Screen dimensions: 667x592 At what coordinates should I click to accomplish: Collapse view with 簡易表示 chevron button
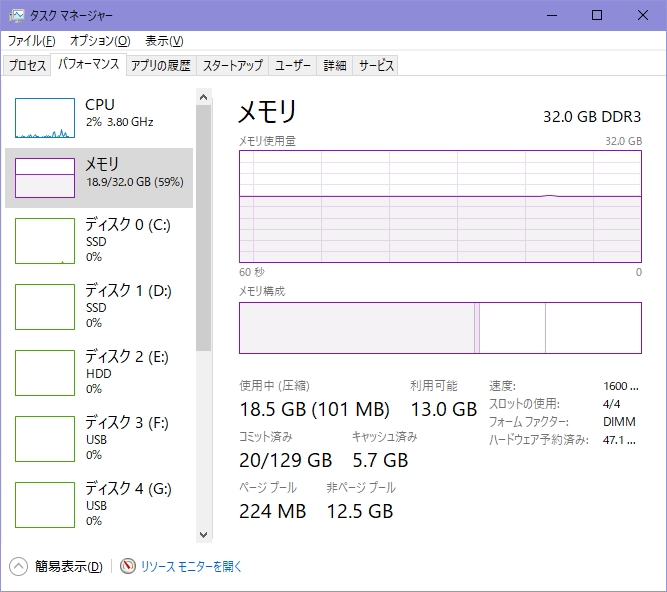tap(19, 566)
